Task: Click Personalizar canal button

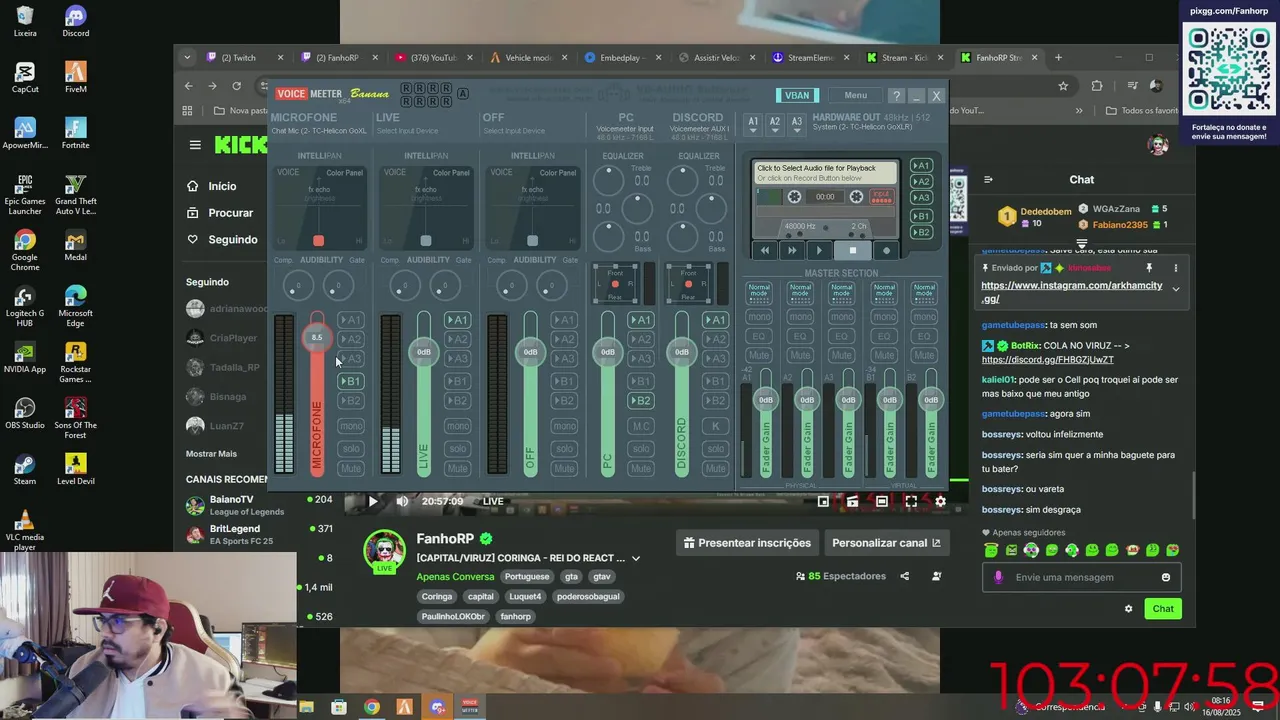Action: pos(886,543)
